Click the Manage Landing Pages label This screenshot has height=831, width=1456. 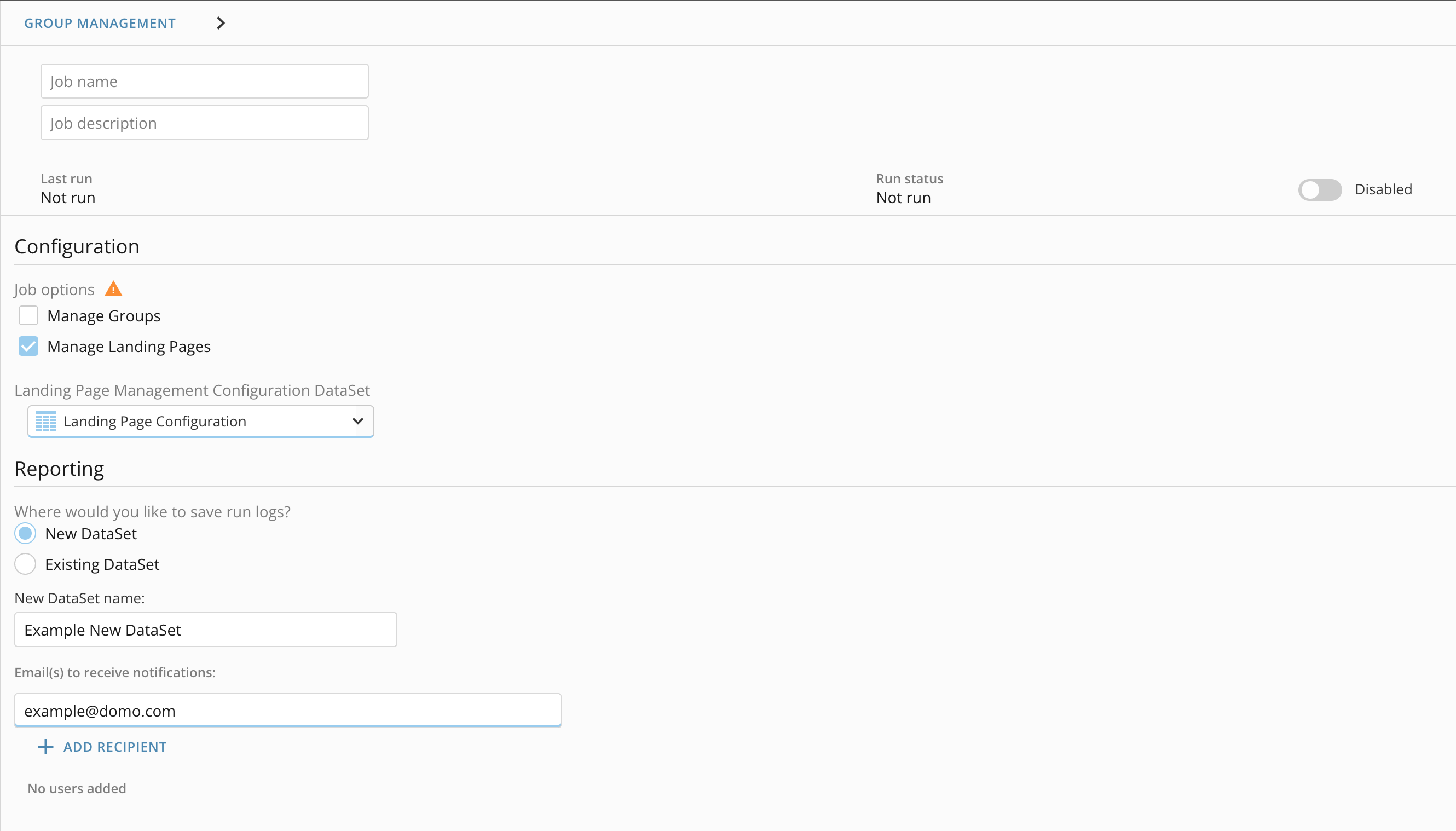coord(129,347)
